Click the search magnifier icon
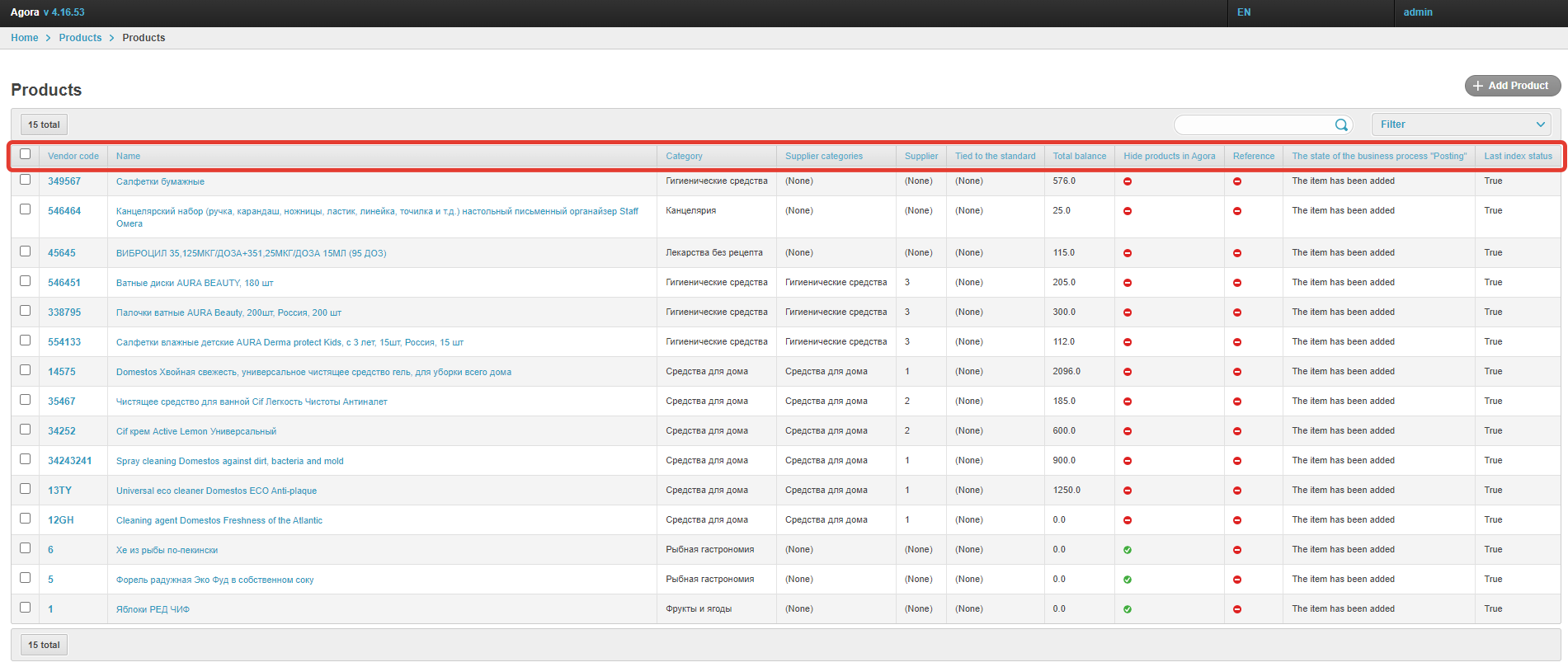The width and height of the screenshot is (1568, 667). point(1341,125)
